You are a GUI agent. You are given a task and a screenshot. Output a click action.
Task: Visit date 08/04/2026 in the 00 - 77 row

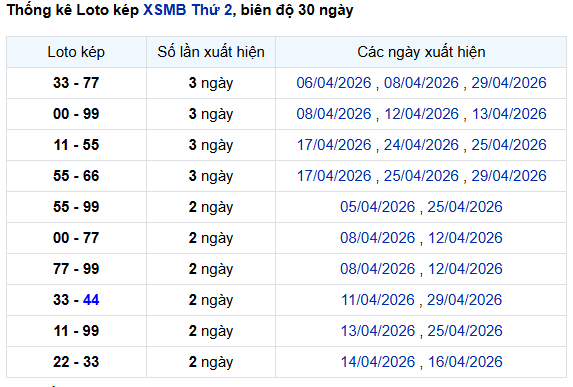click(377, 238)
